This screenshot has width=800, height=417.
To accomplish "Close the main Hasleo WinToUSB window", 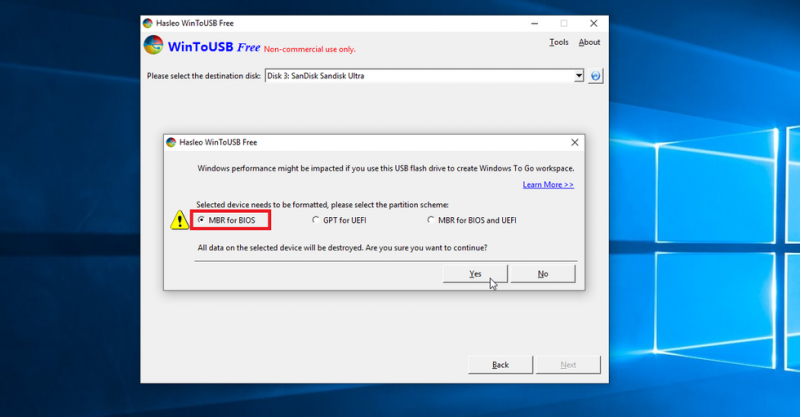I will click(x=593, y=23).
